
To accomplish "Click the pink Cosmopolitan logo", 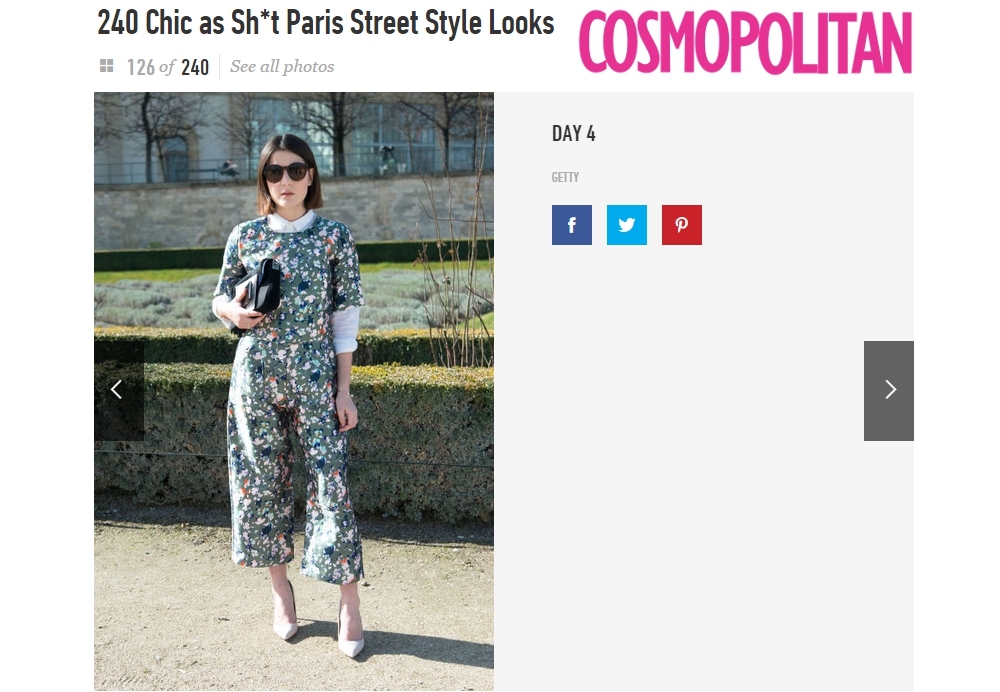I will pyautogui.click(x=746, y=42).
